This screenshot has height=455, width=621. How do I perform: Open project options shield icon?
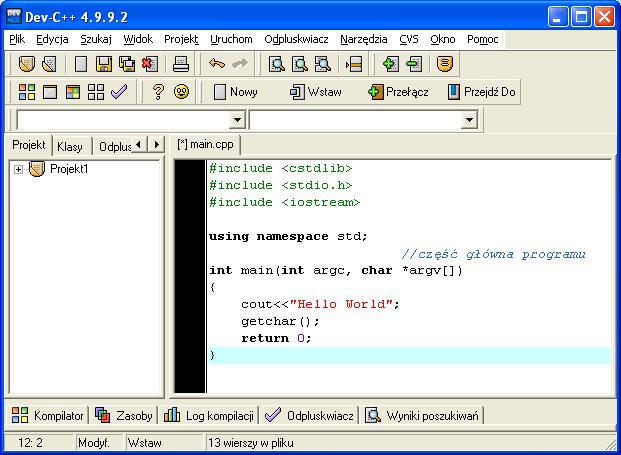(445, 64)
